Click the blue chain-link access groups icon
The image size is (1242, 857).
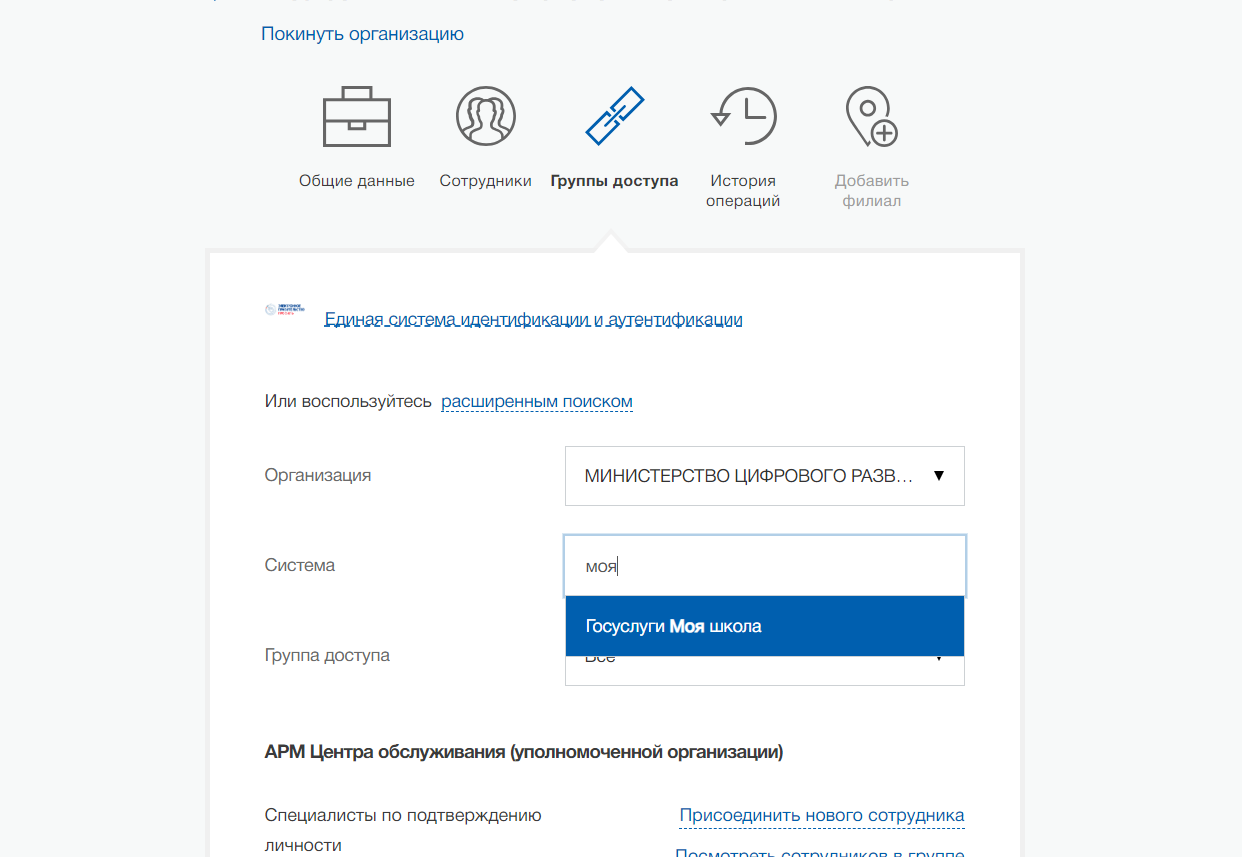coord(614,117)
